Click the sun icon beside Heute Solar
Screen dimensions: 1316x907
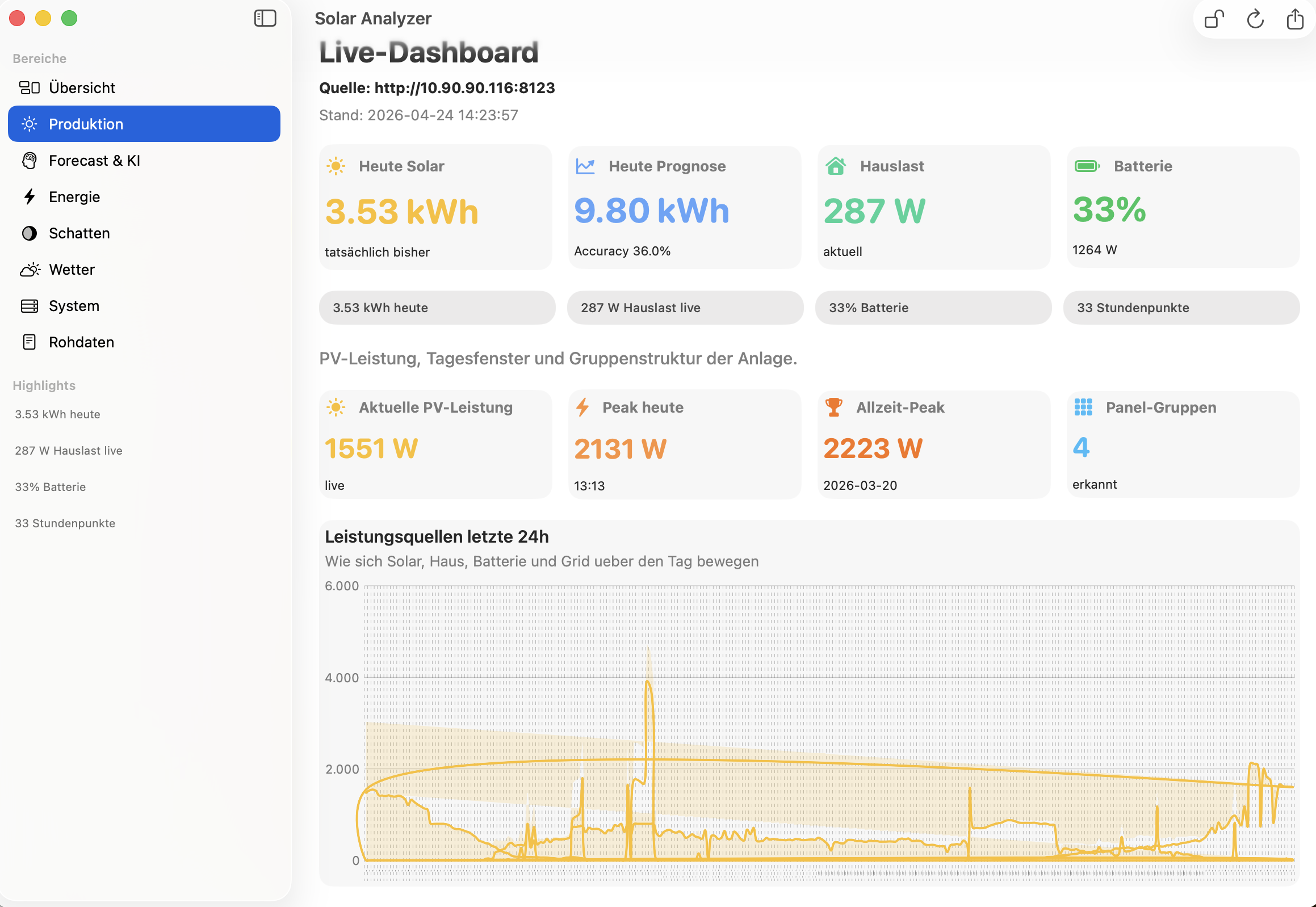point(336,166)
